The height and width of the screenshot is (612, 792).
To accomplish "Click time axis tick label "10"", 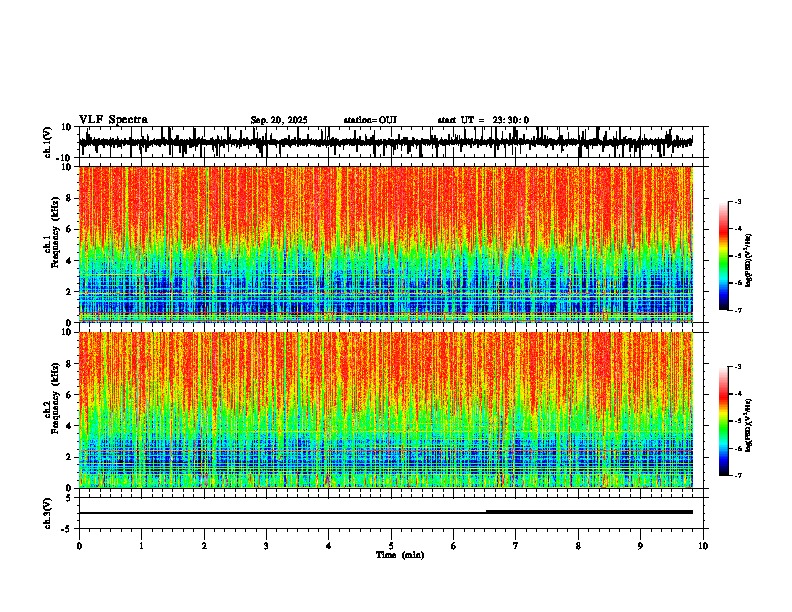I will pyautogui.click(x=703, y=546).
